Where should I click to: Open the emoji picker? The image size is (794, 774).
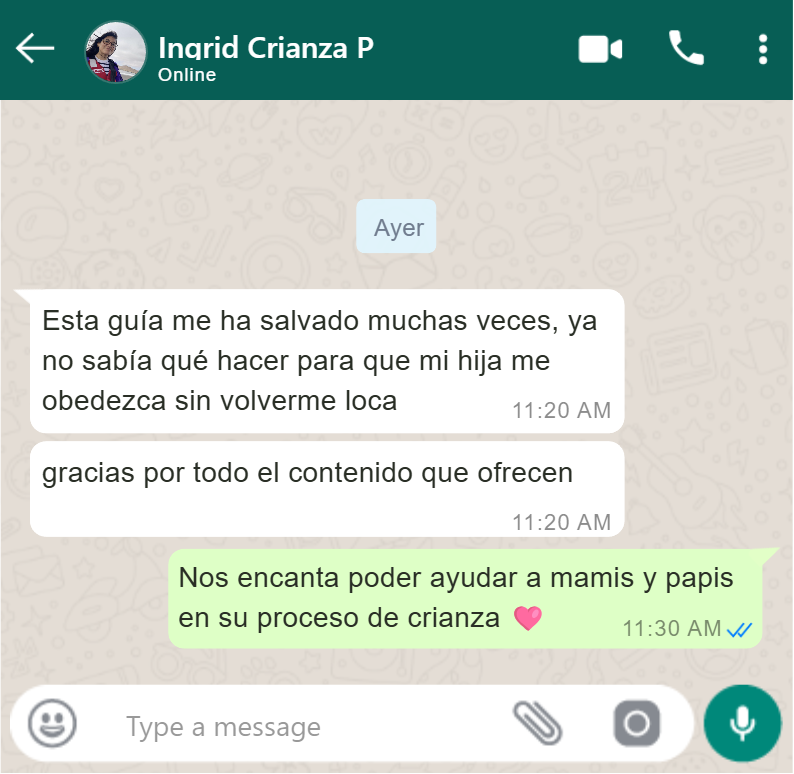click(x=52, y=723)
